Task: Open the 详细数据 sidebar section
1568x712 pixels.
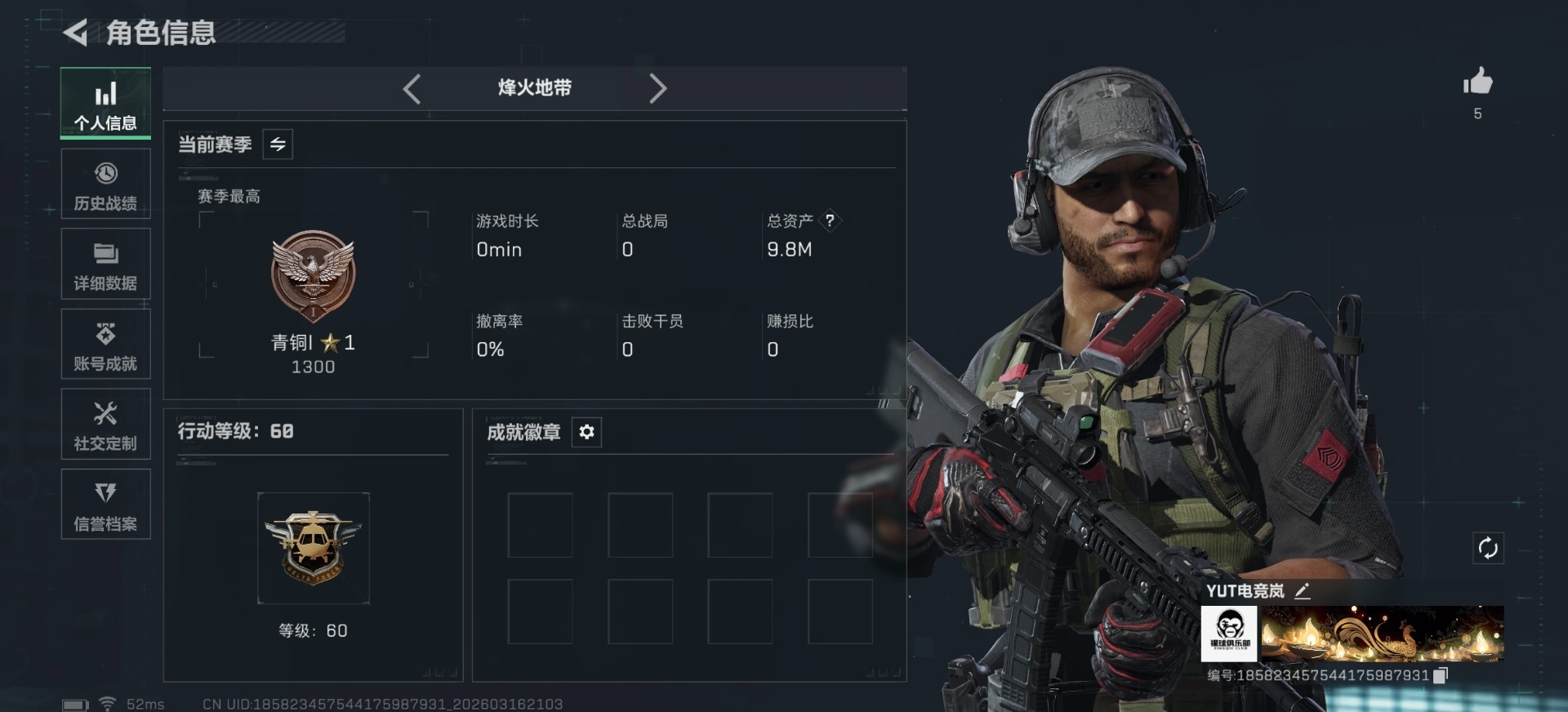Action: (105, 264)
